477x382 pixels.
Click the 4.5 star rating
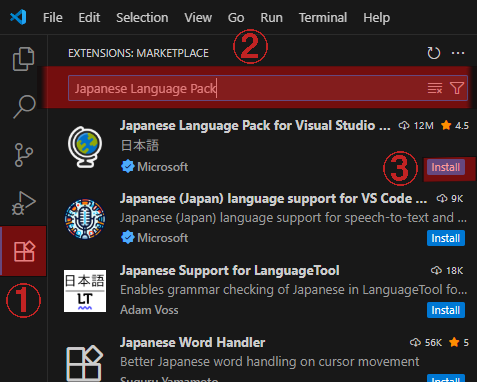point(455,126)
